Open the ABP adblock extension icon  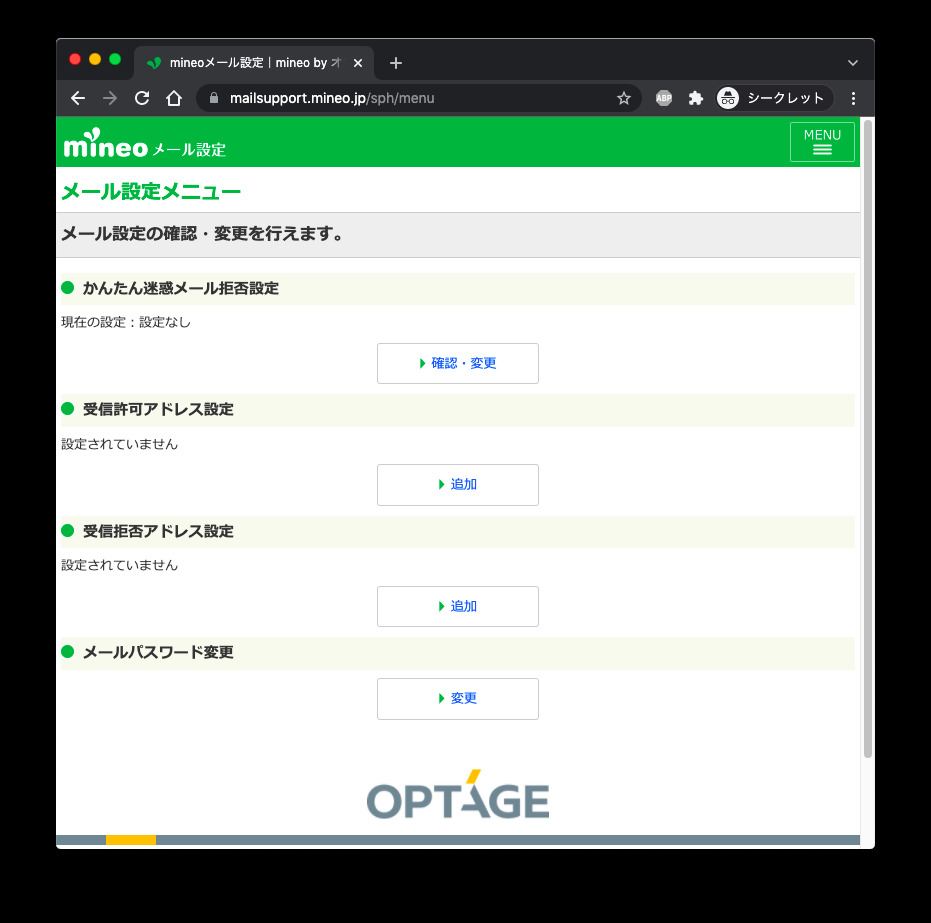pos(664,98)
